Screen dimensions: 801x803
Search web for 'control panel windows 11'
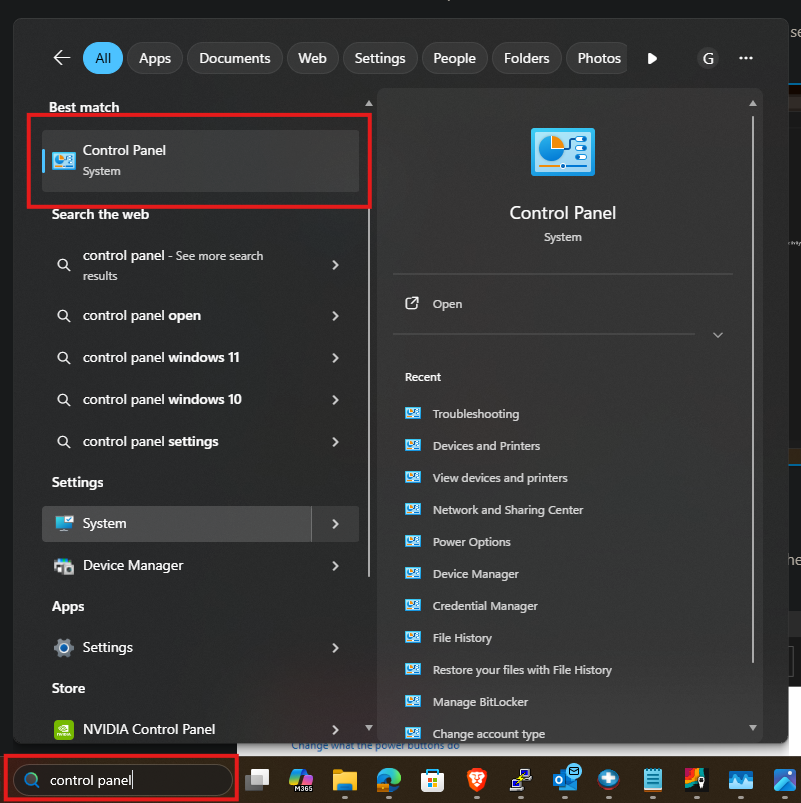[x=161, y=357]
